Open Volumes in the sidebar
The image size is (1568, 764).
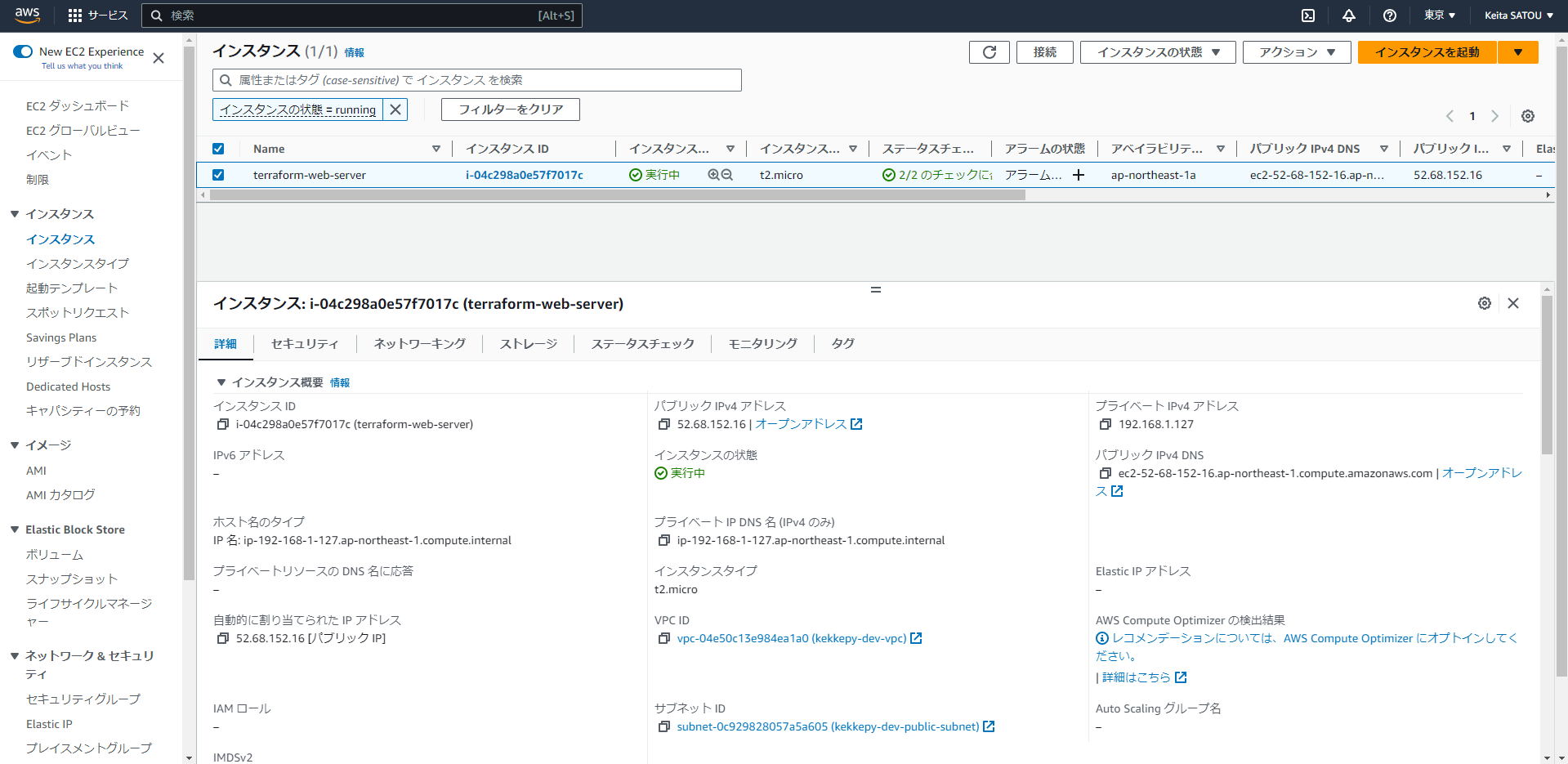[55, 555]
